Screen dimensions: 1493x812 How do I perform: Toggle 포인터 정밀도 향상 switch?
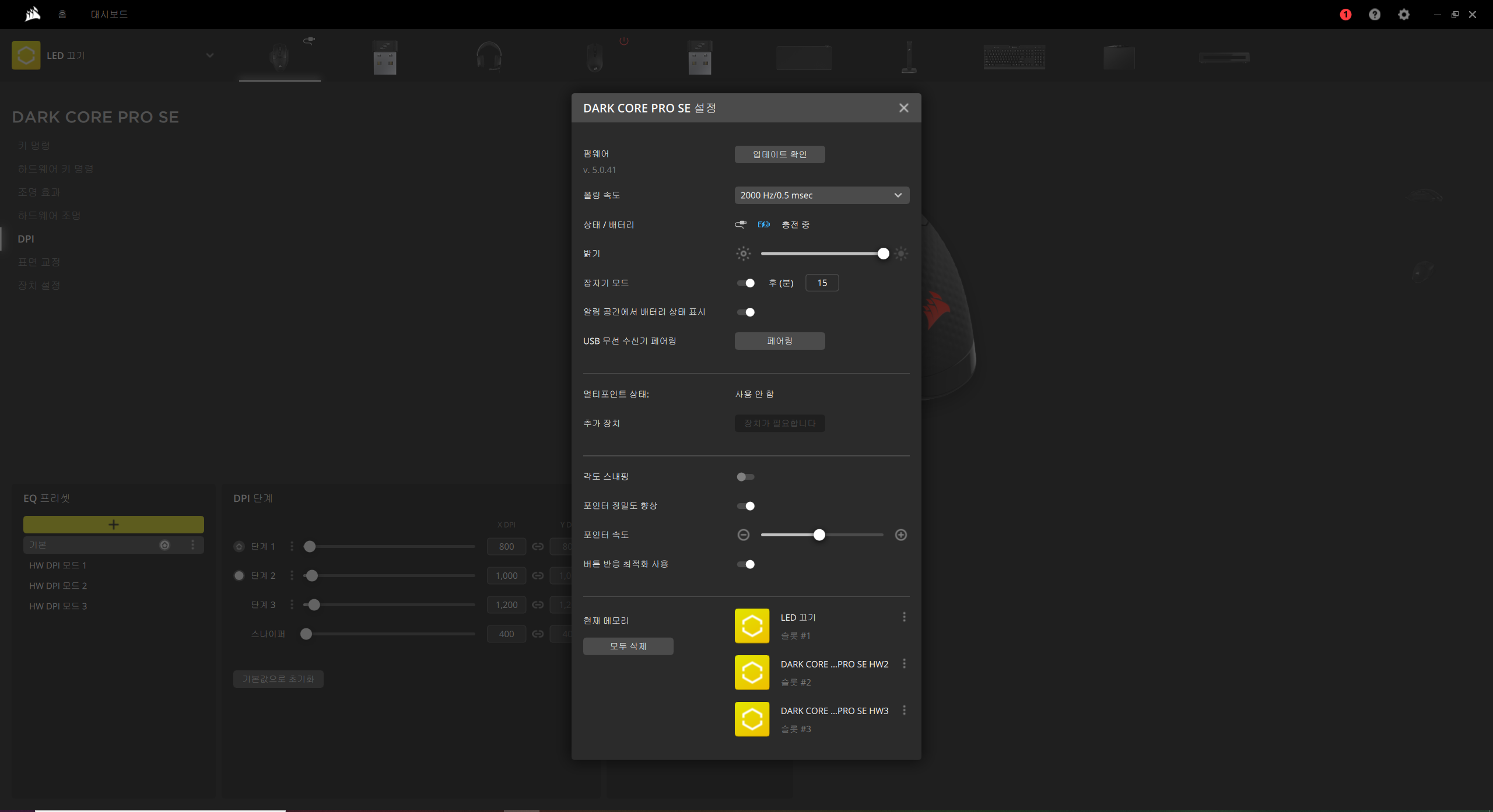[746, 506]
